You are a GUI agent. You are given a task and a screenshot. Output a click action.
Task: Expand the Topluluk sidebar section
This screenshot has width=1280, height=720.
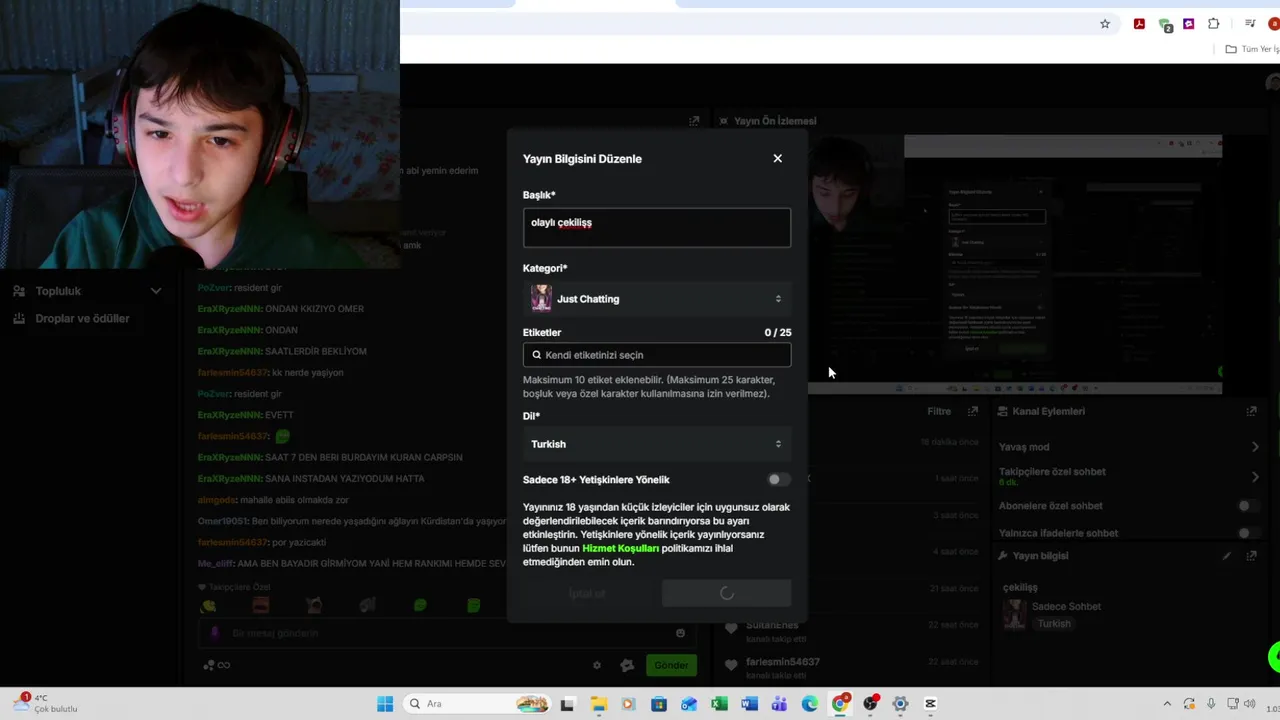point(85,291)
